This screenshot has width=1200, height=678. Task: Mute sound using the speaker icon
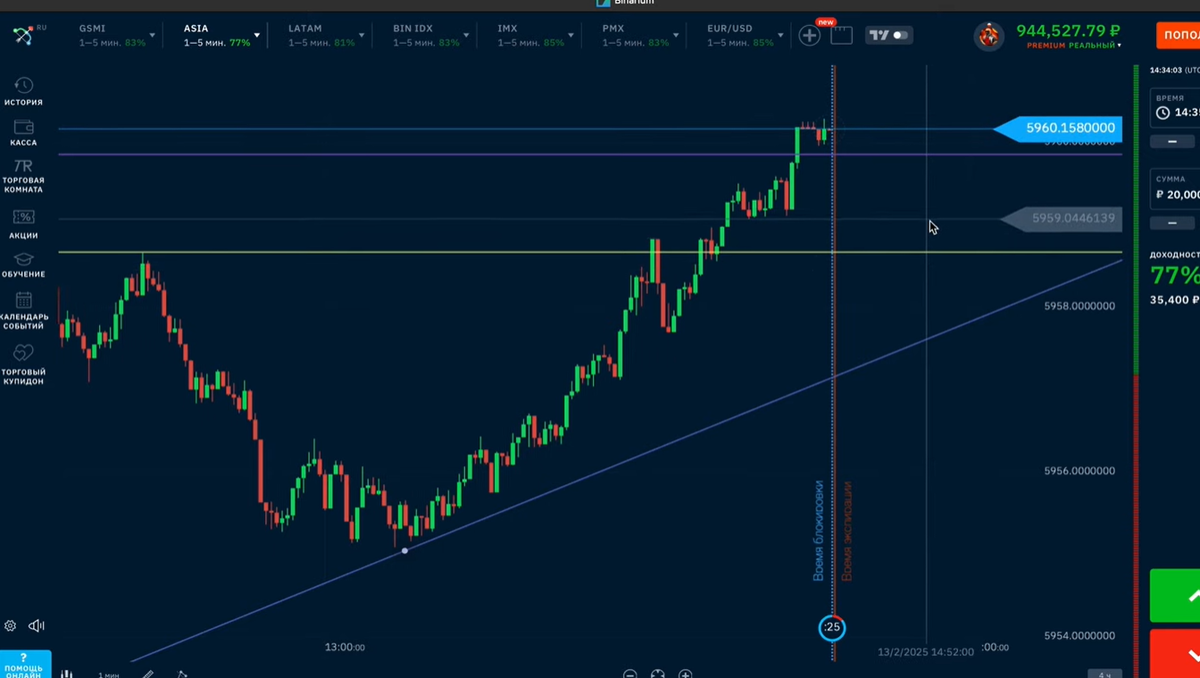coord(37,626)
